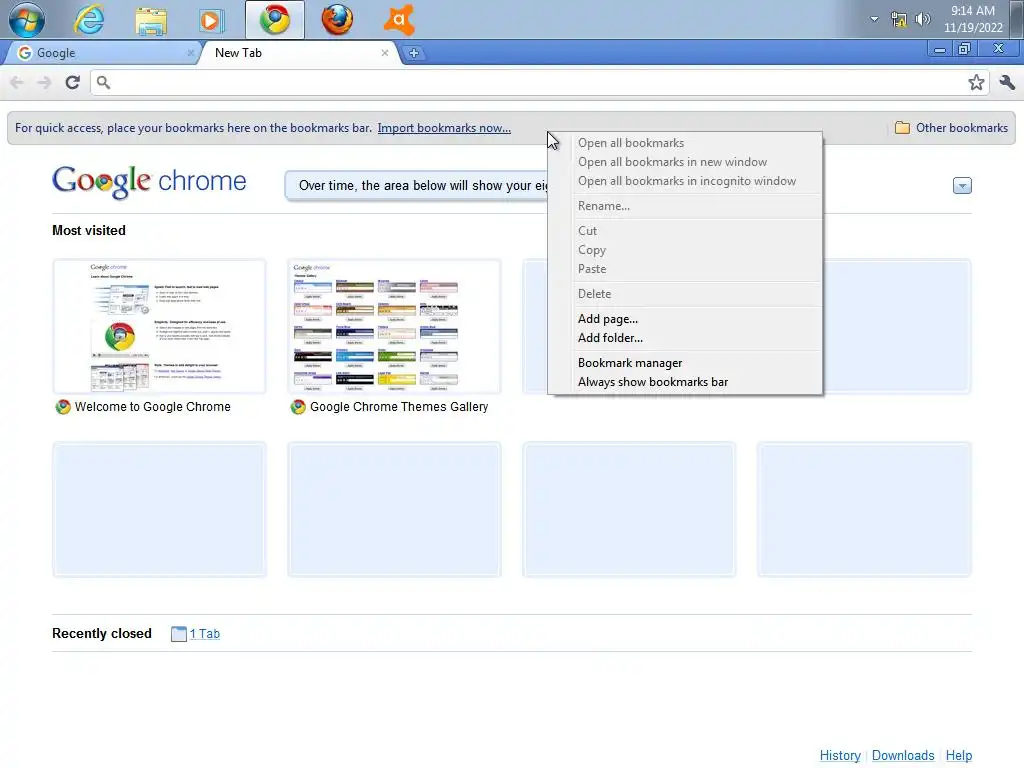Open the Windows Start menu orb
Screen dimensions: 1024x768
[27, 19]
